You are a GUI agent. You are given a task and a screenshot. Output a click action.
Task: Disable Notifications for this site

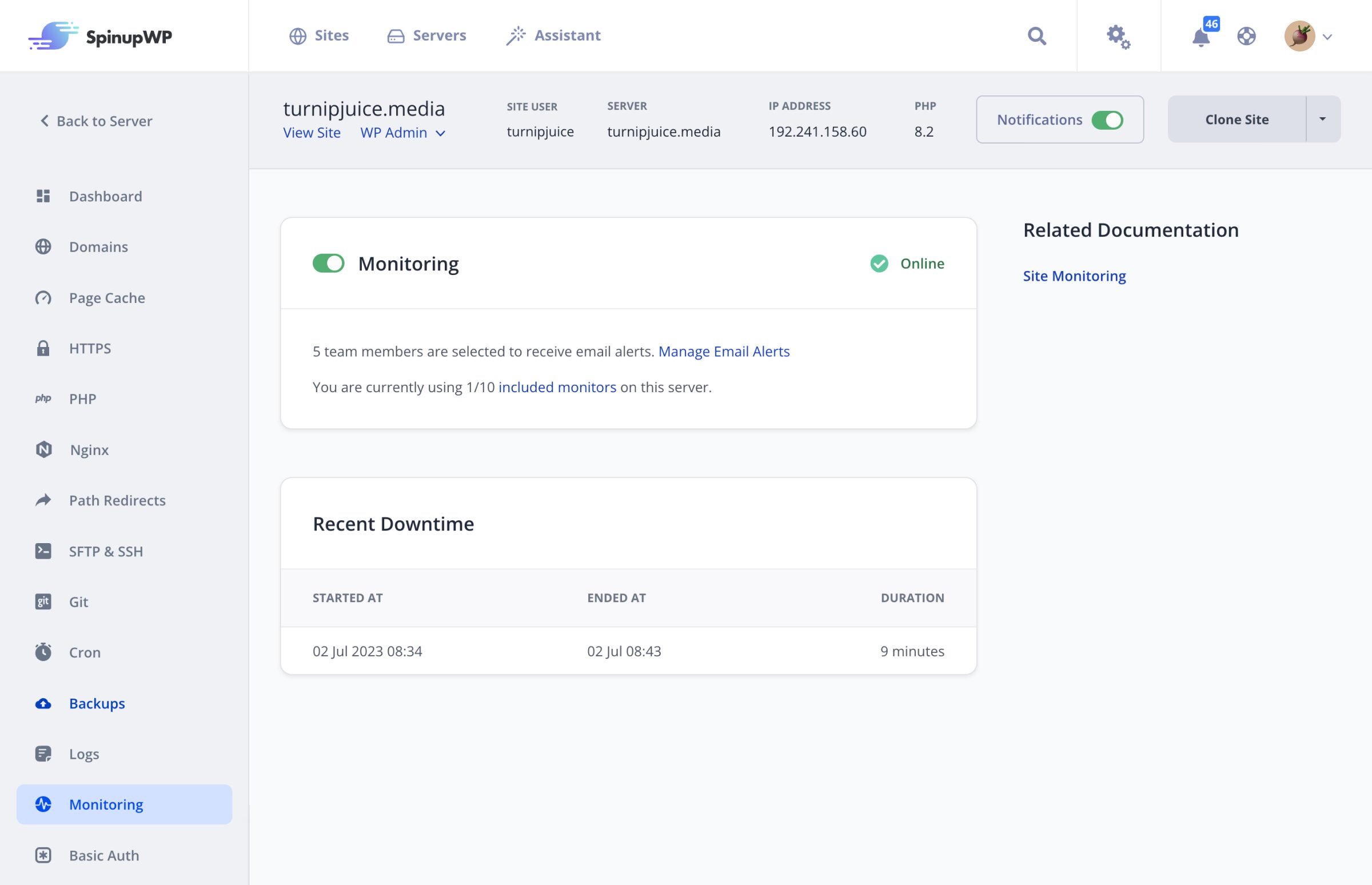(x=1108, y=119)
